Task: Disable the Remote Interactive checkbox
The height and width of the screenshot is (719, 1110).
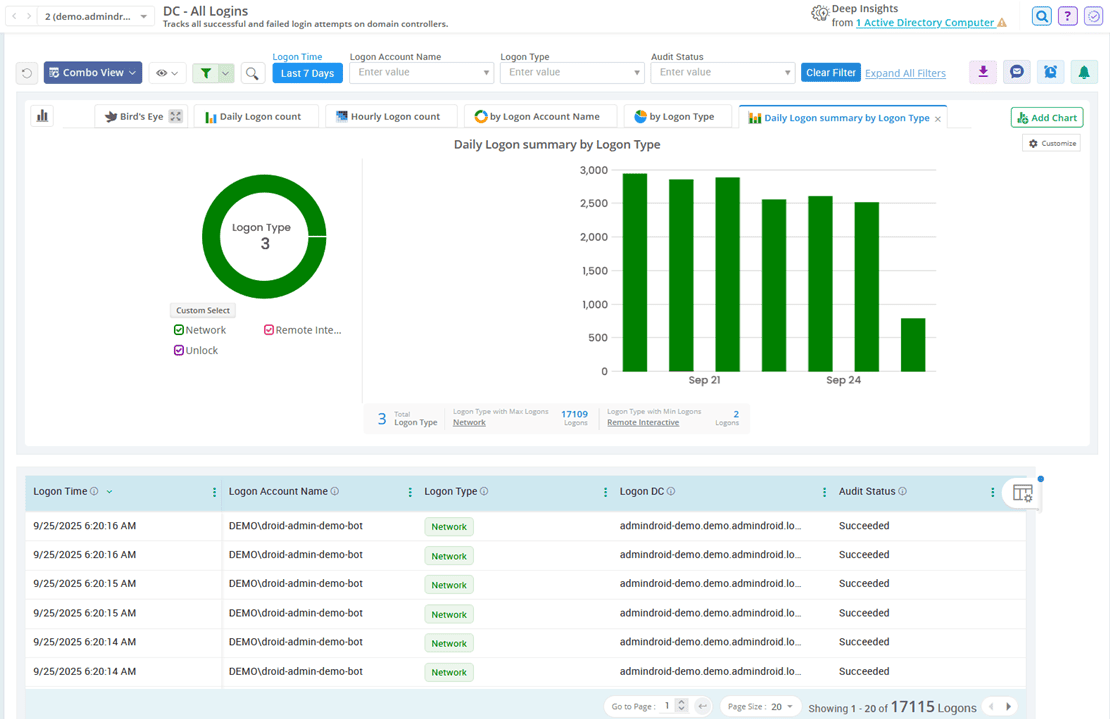Action: (x=268, y=329)
